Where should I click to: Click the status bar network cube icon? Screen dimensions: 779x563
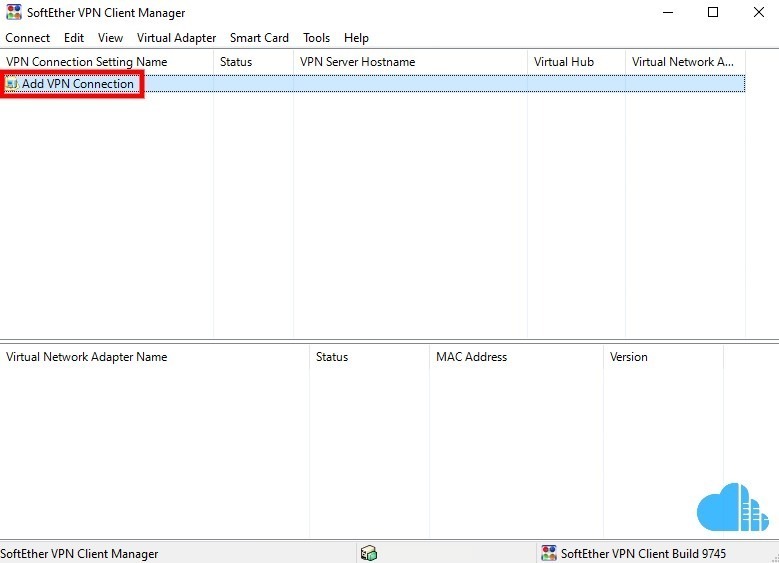[369, 553]
